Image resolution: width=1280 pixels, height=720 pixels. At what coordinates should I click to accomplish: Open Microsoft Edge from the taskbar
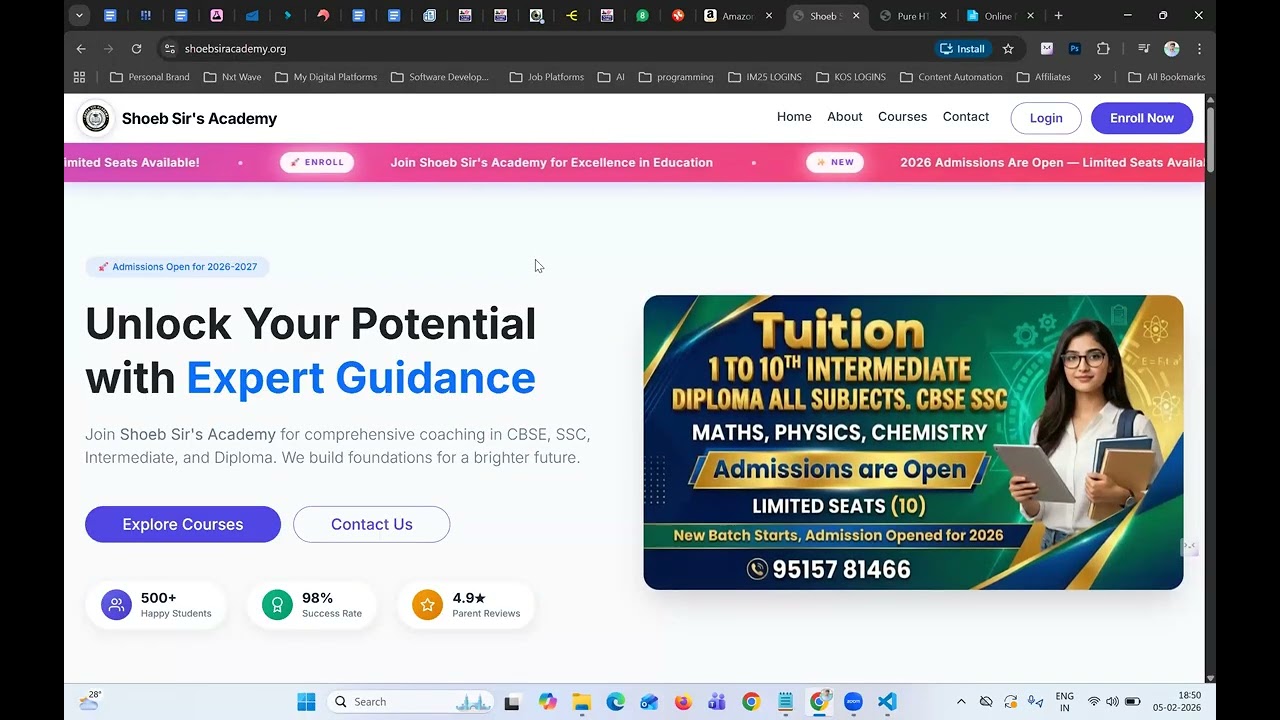[x=615, y=702]
